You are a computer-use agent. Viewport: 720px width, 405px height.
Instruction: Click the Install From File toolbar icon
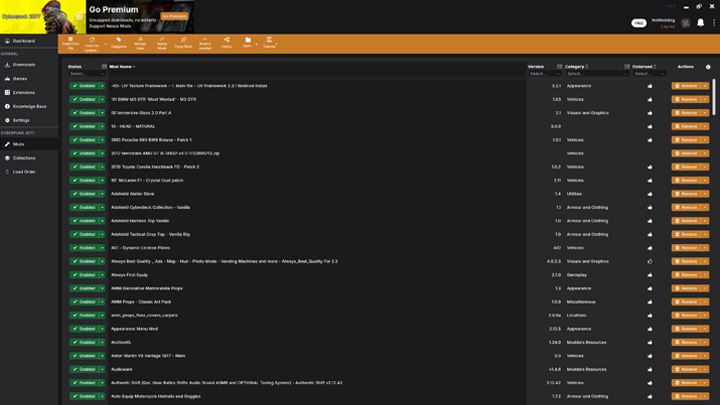(x=70, y=42)
